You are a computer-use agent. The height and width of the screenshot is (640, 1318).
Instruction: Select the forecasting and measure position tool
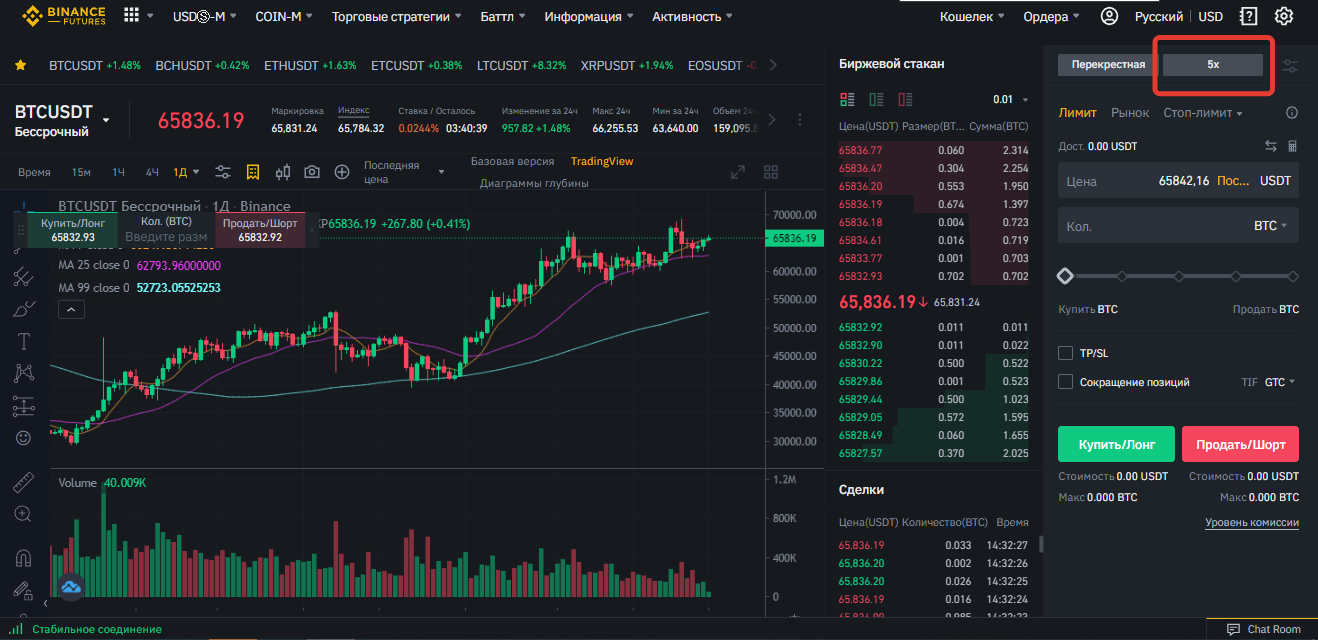(24, 406)
